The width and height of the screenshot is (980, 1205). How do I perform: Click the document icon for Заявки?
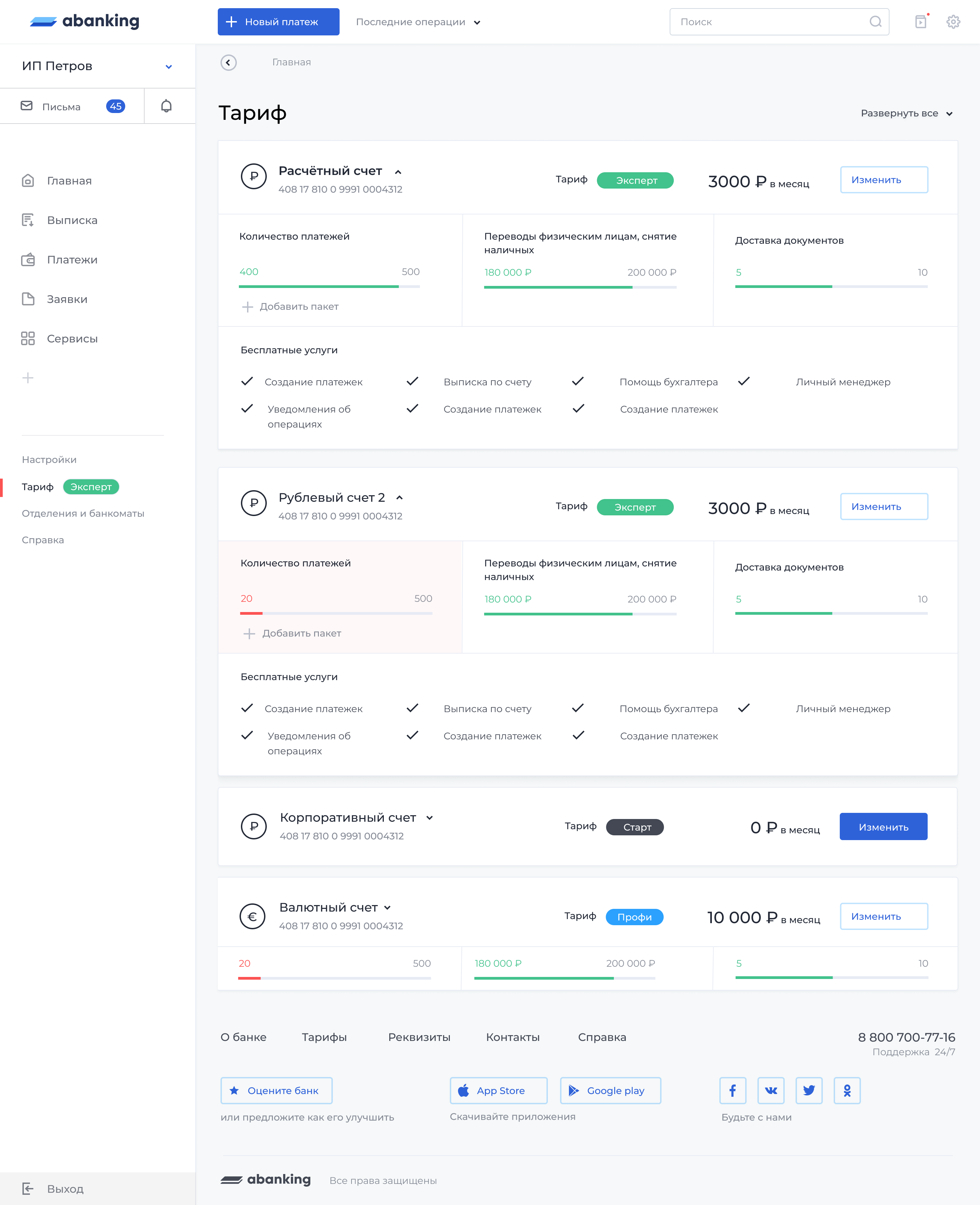click(28, 299)
